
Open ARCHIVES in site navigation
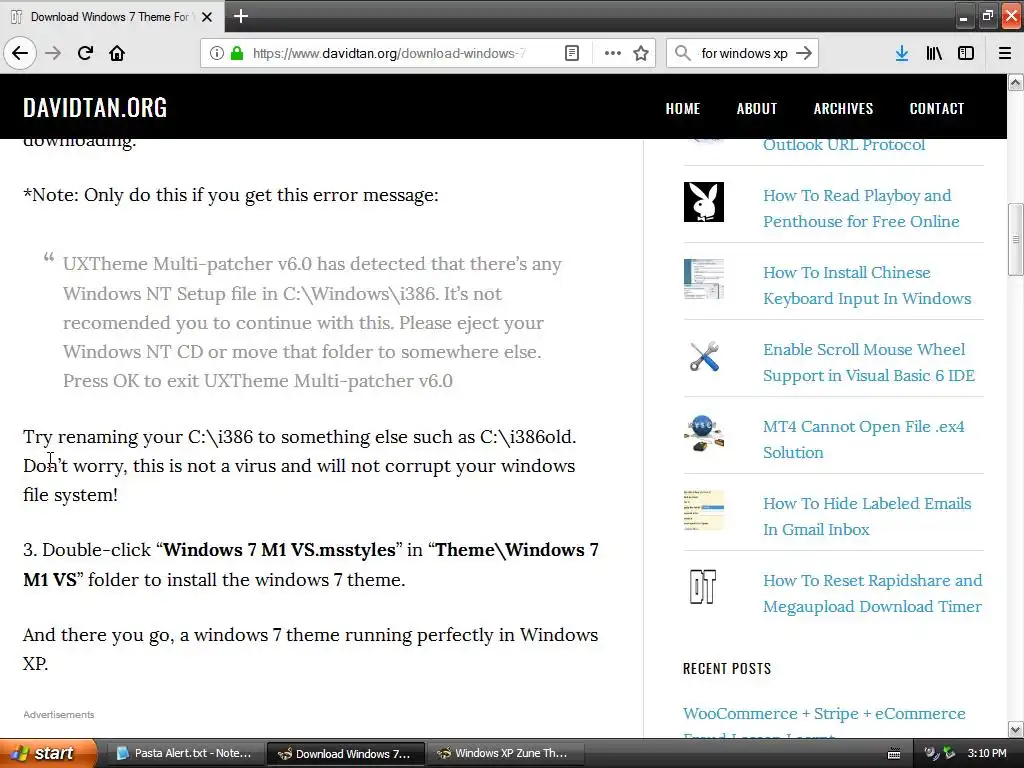(843, 108)
